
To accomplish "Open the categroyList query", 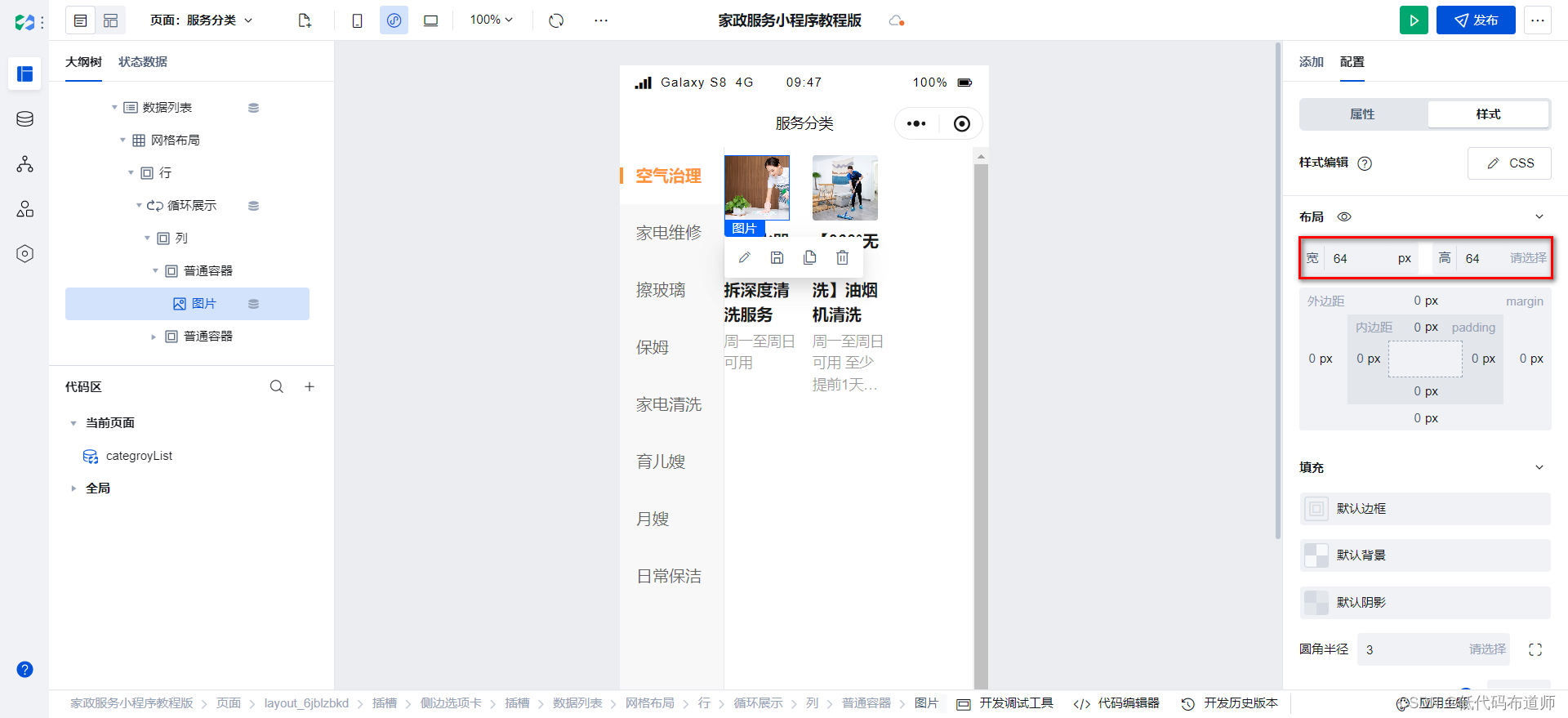I will pos(128,456).
